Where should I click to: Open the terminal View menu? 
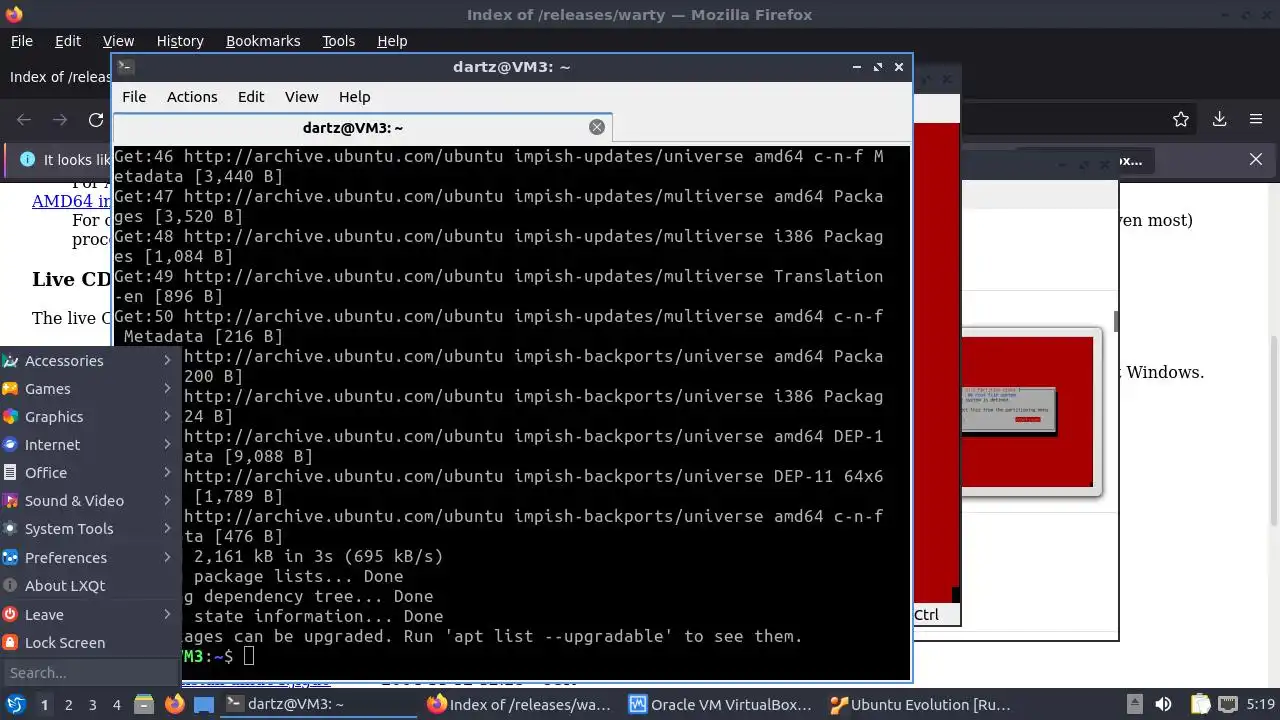click(301, 97)
